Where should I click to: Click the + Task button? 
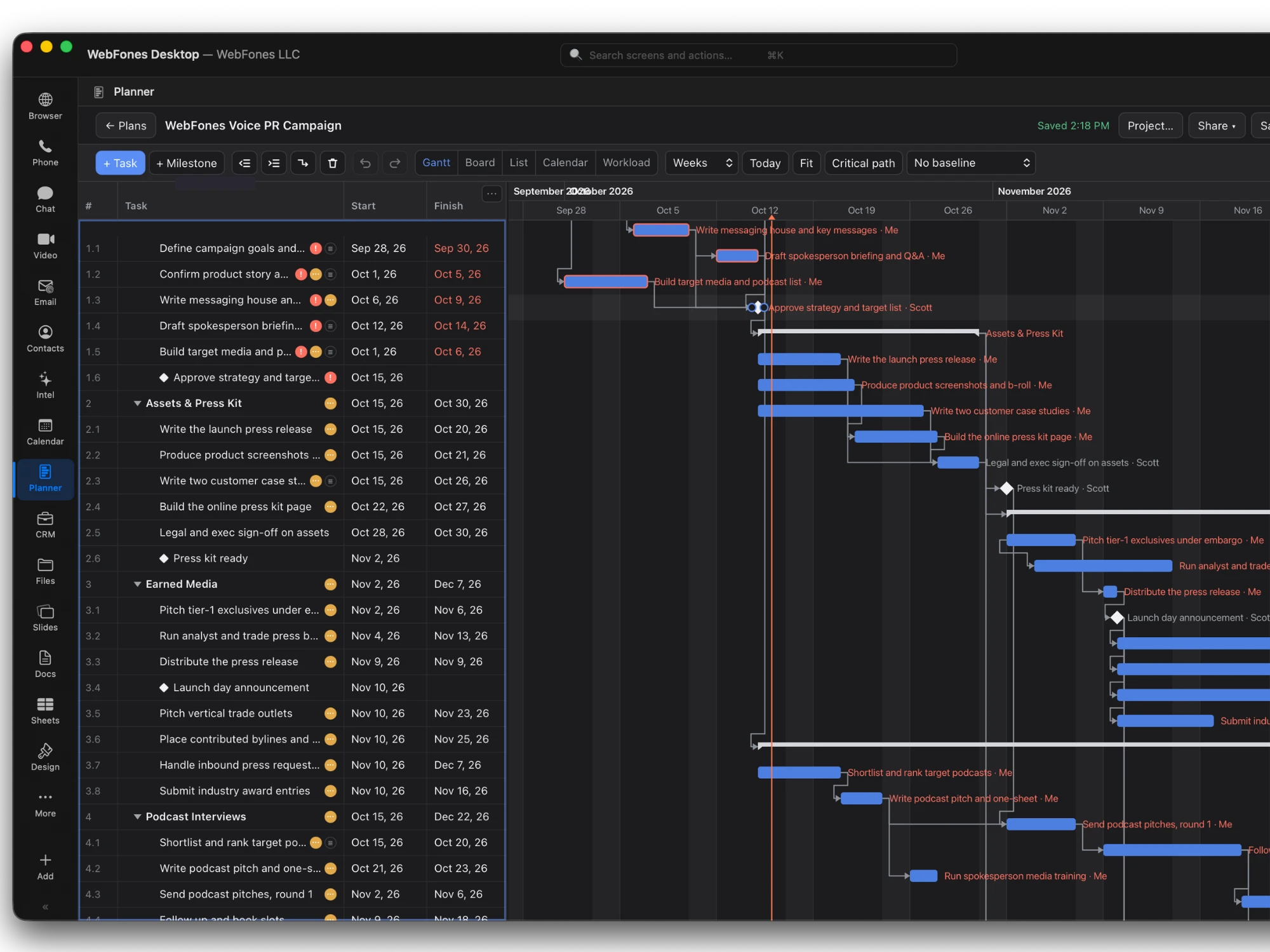[120, 163]
